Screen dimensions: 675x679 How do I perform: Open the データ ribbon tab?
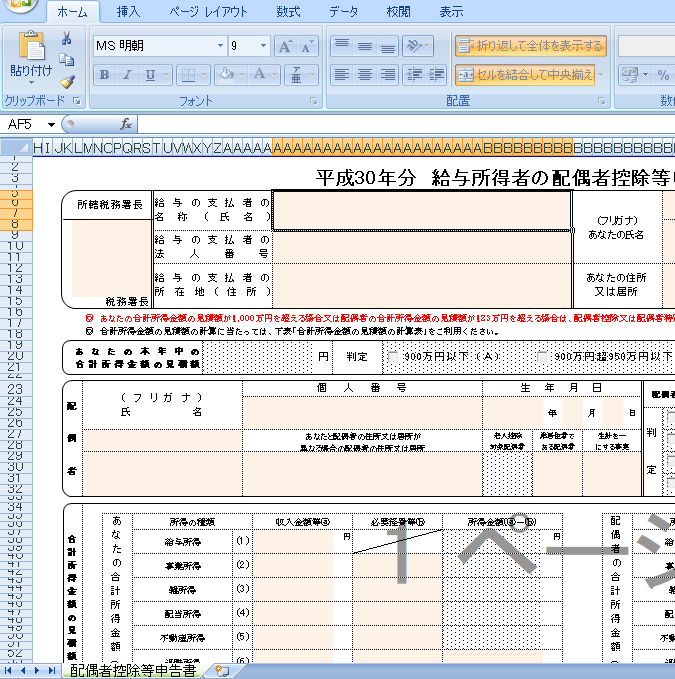(x=344, y=12)
